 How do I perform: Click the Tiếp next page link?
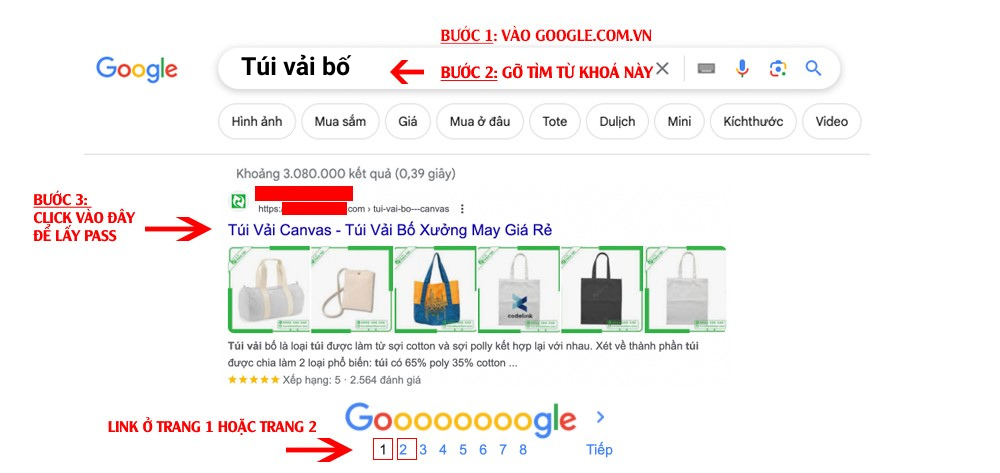(x=599, y=449)
